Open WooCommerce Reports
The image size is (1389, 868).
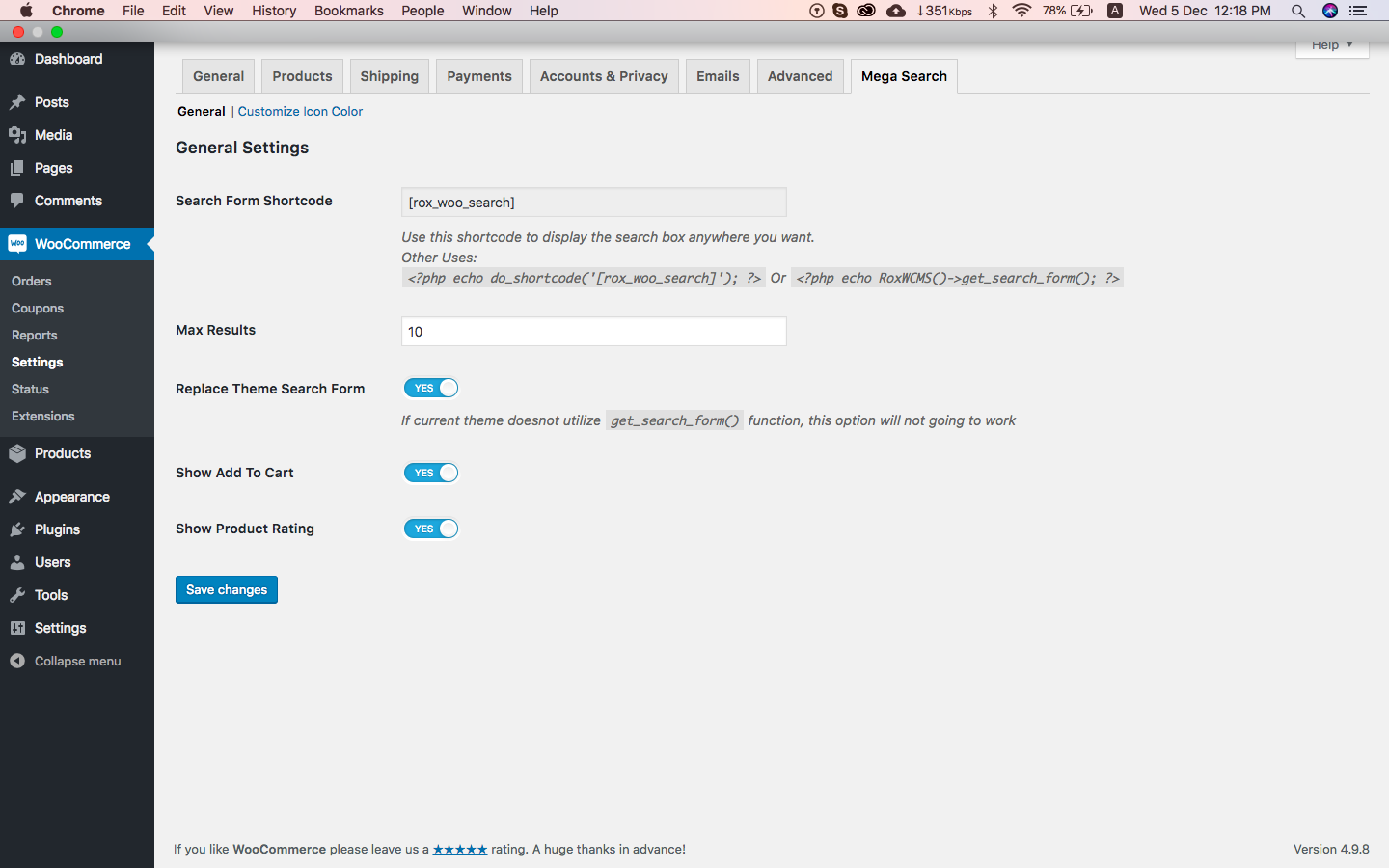pos(35,335)
